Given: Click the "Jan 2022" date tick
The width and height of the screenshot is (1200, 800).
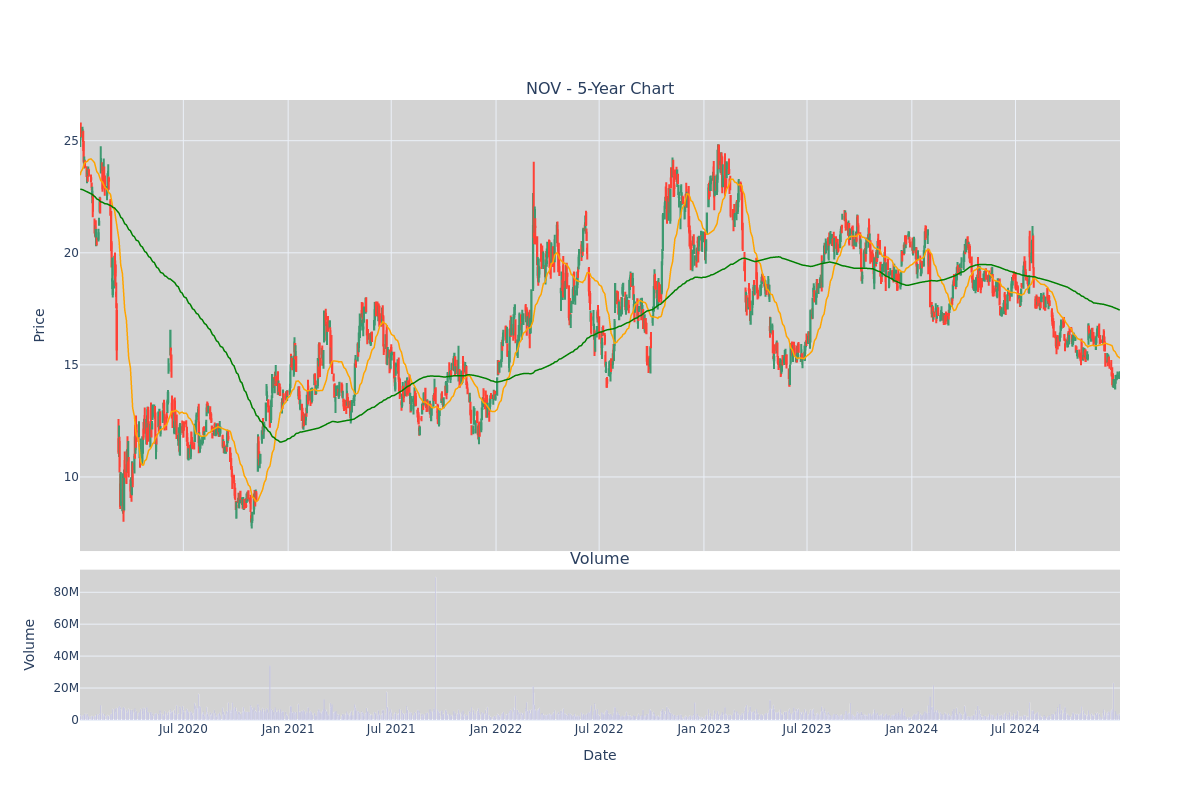Looking at the screenshot, I should coord(496,729).
